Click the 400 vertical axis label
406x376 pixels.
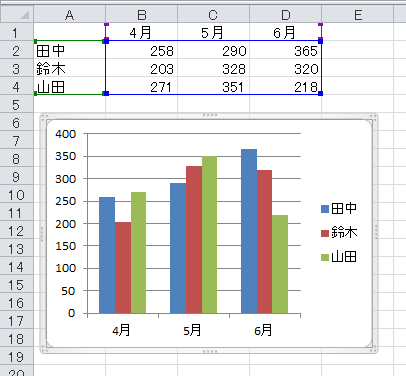pyautogui.click(x=66, y=134)
